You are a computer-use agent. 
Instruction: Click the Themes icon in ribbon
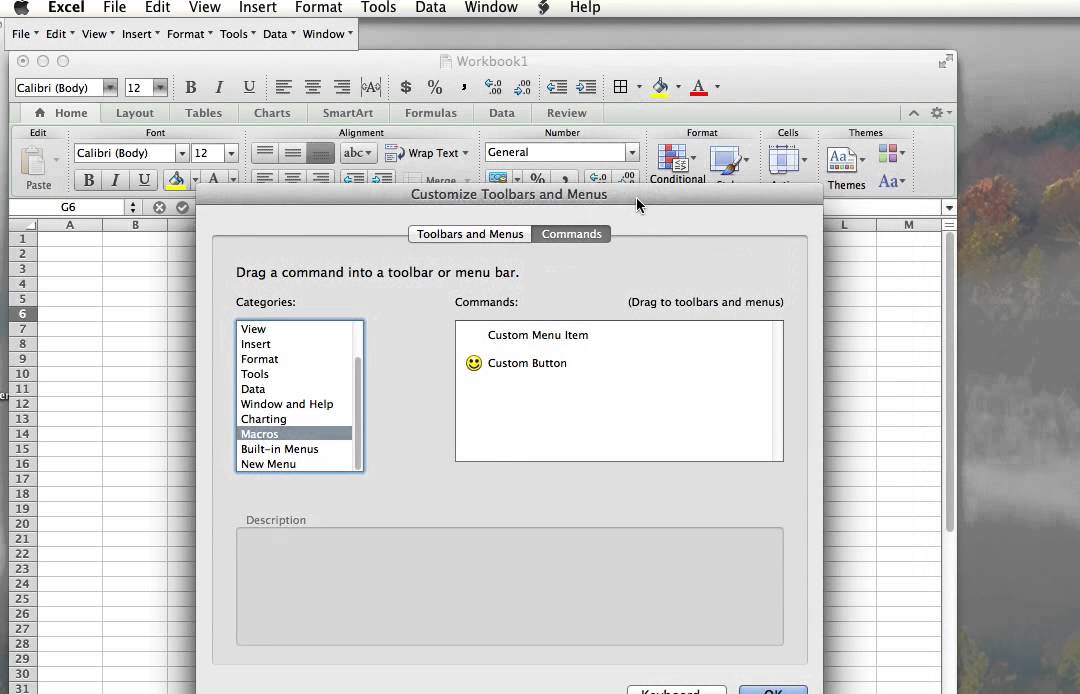842,162
